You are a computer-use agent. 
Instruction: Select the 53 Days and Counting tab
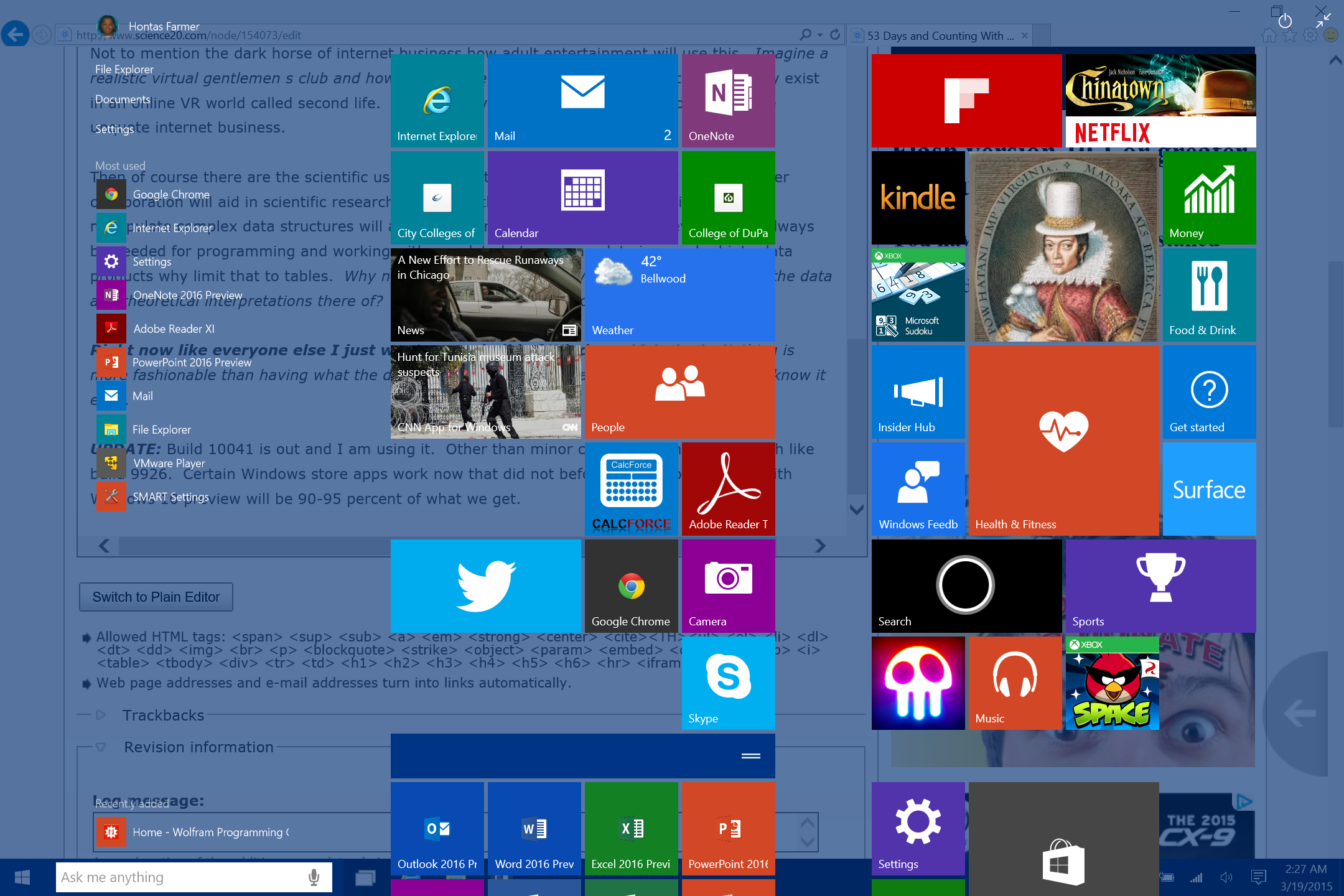pyautogui.click(x=940, y=36)
